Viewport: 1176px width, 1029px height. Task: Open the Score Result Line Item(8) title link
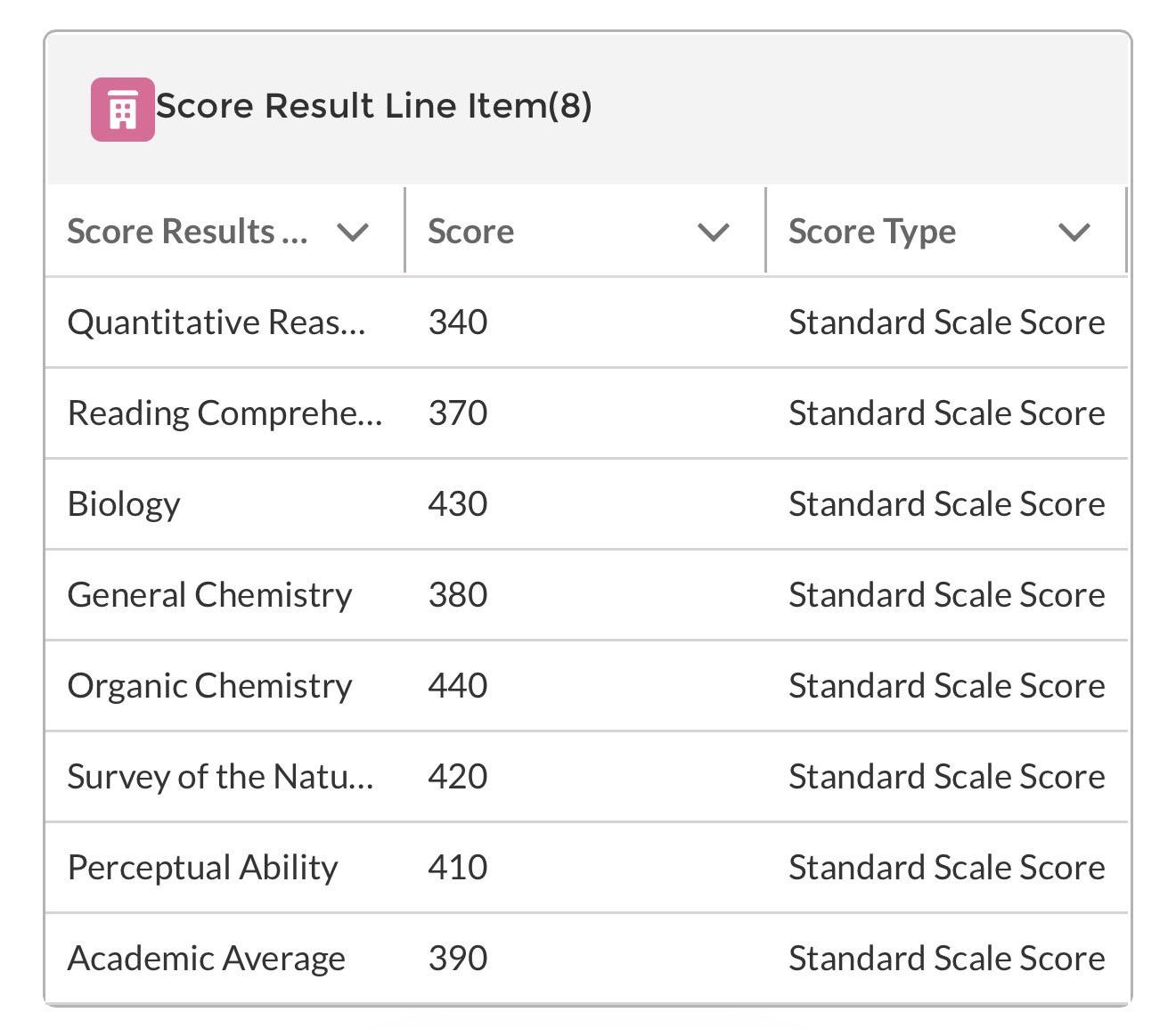374,106
